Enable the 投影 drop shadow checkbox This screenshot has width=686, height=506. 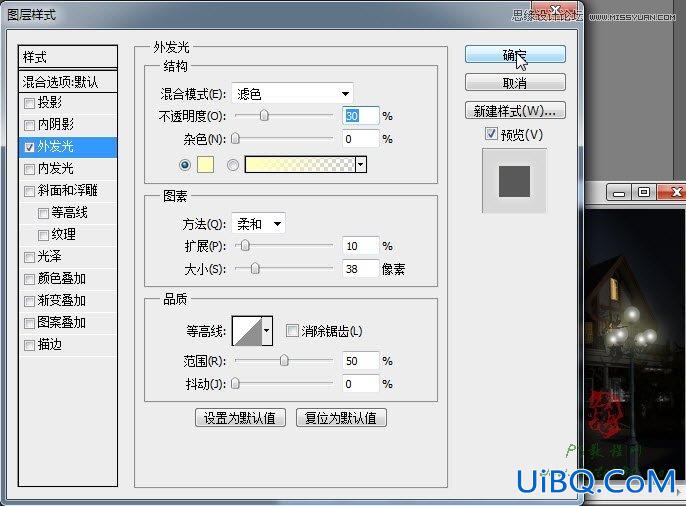pos(29,103)
